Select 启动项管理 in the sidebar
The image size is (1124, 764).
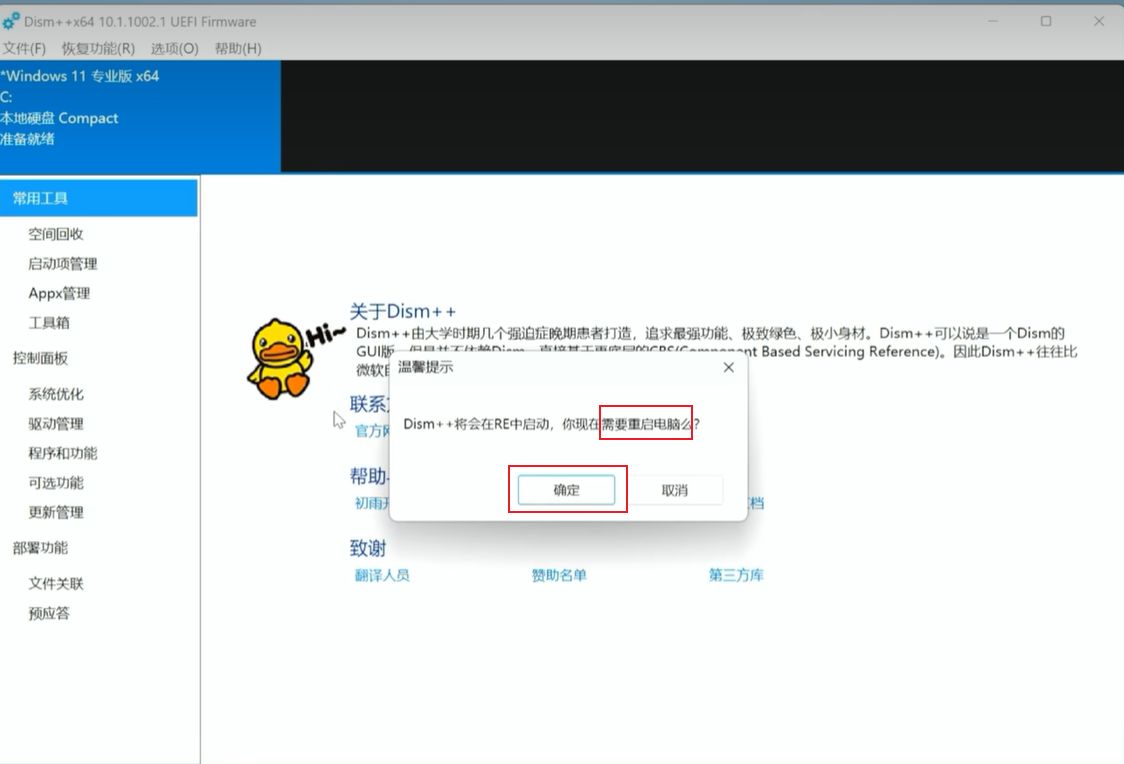click(63, 264)
